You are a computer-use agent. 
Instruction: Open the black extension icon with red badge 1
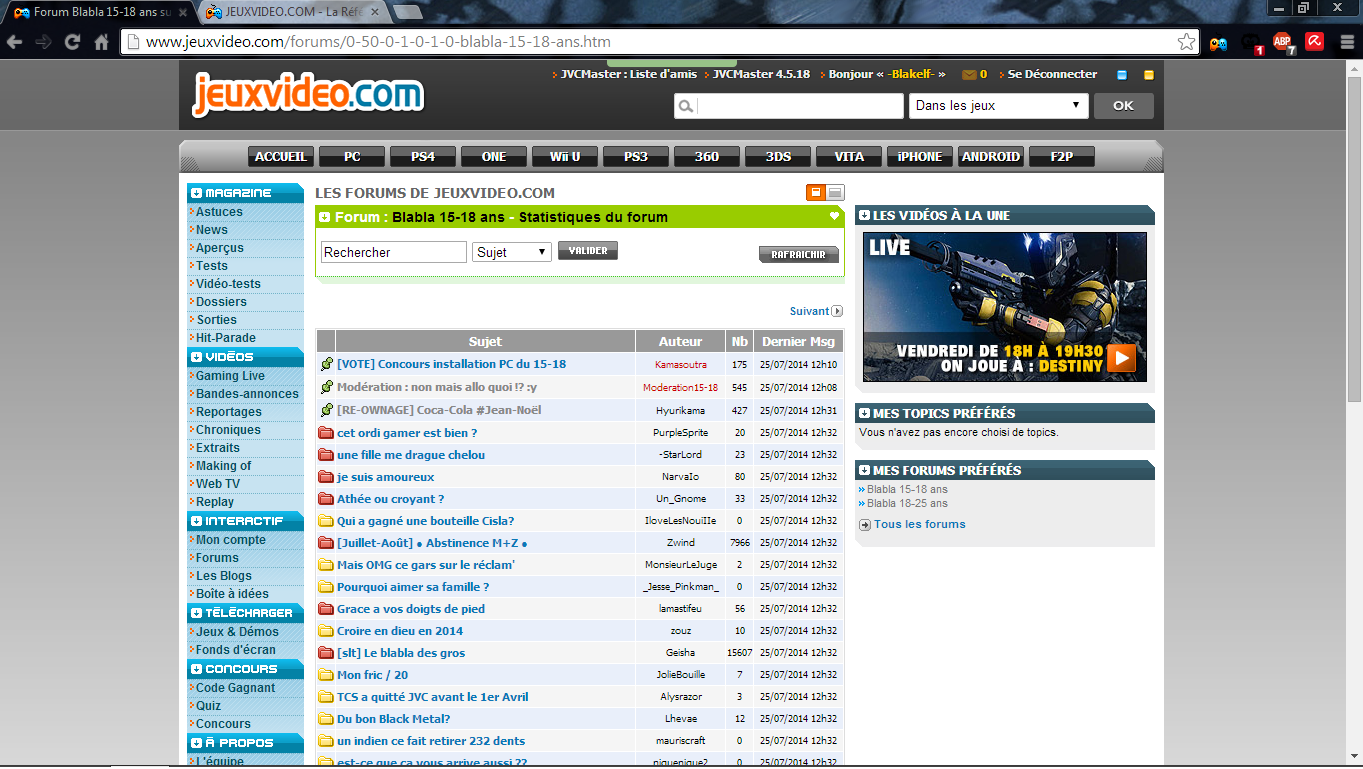[1251, 43]
